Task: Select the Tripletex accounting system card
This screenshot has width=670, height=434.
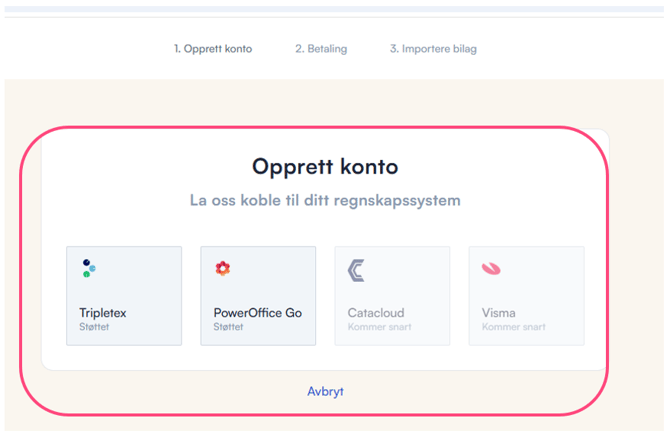Action: [x=124, y=296]
